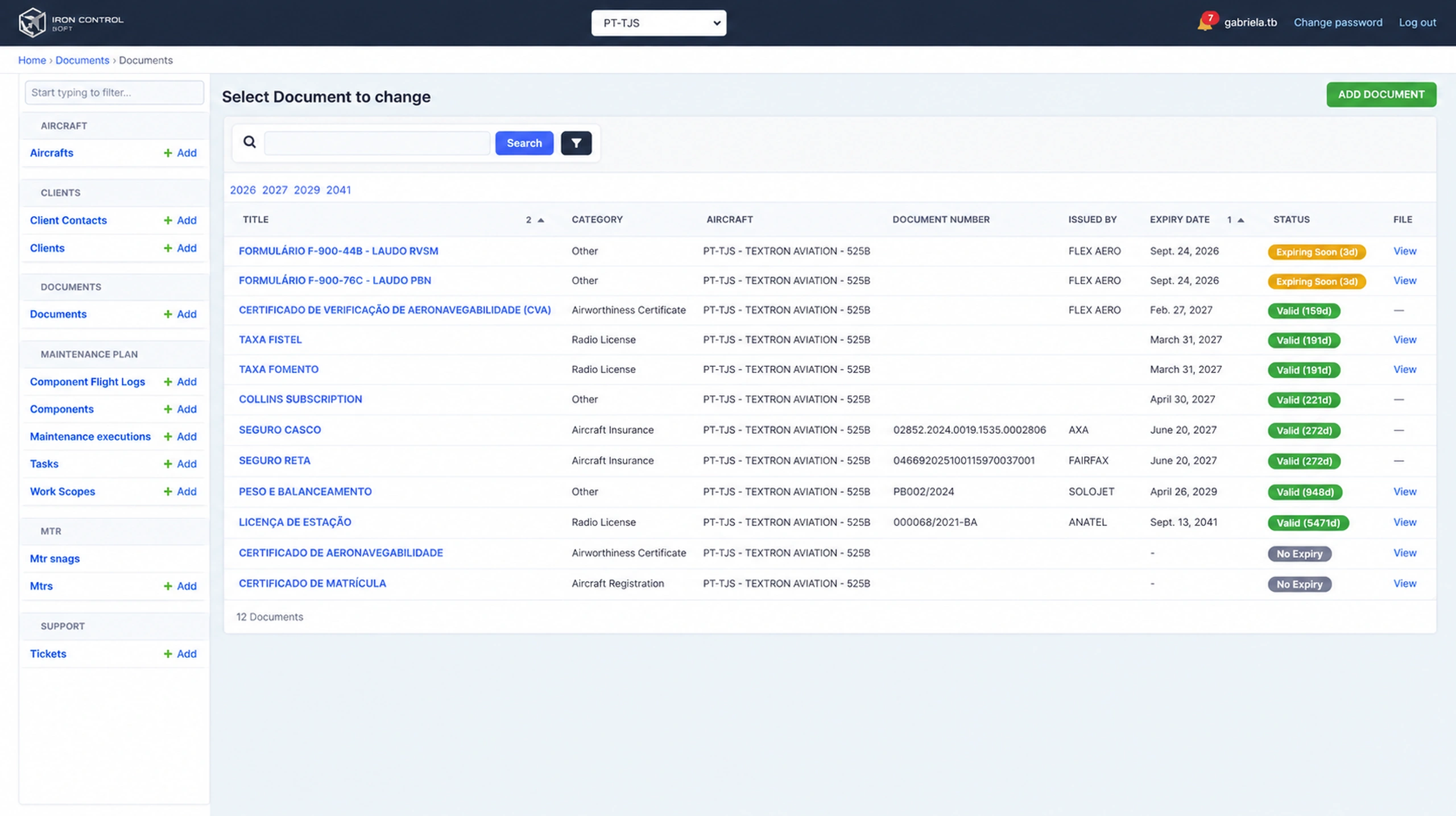Open Mtr snags in sidebar

(55, 558)
